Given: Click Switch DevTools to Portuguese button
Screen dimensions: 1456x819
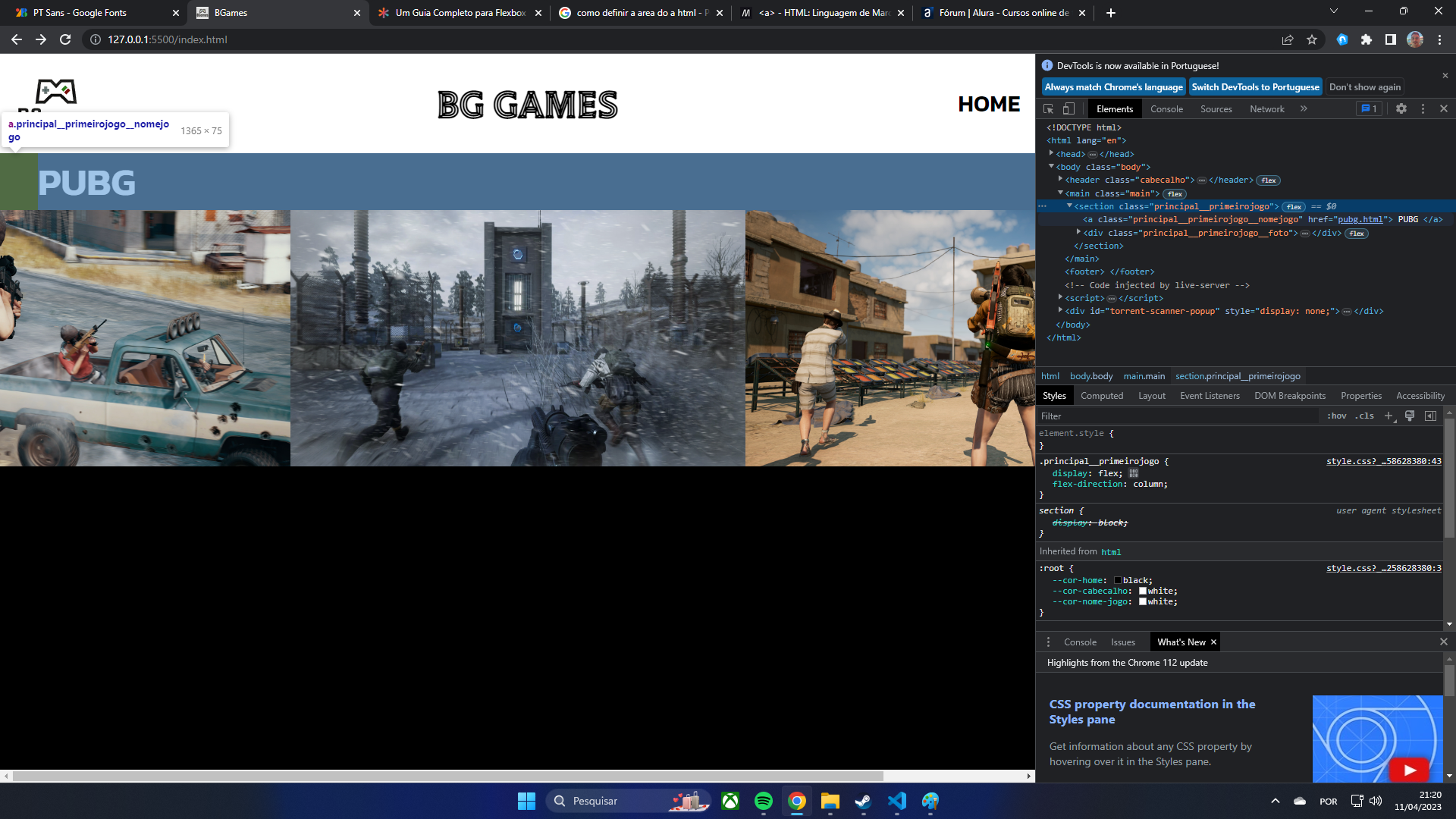Looking at the screenshot, I should [1255, 87].
